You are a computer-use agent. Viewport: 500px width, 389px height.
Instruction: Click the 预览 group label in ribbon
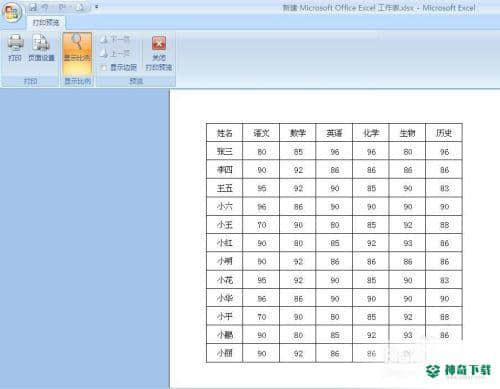pos(136,81)
